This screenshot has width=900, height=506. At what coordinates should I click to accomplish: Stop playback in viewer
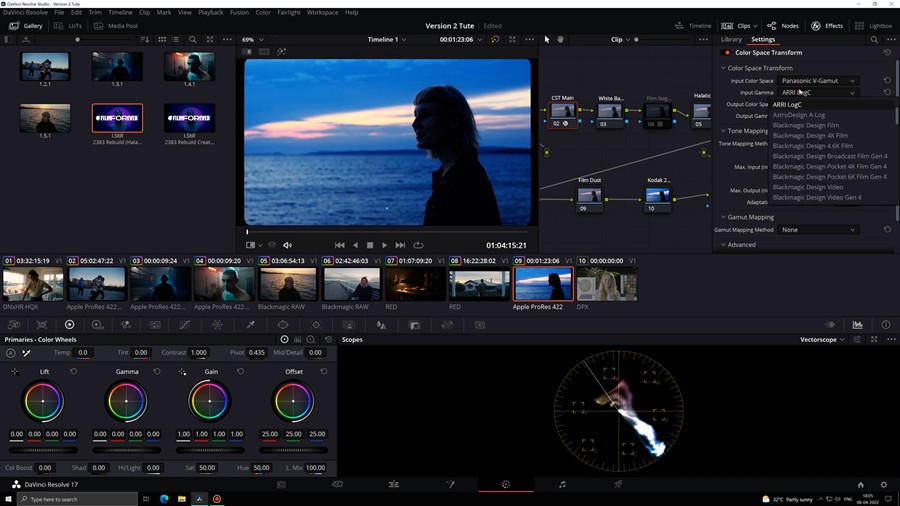[x=370, y=246]
